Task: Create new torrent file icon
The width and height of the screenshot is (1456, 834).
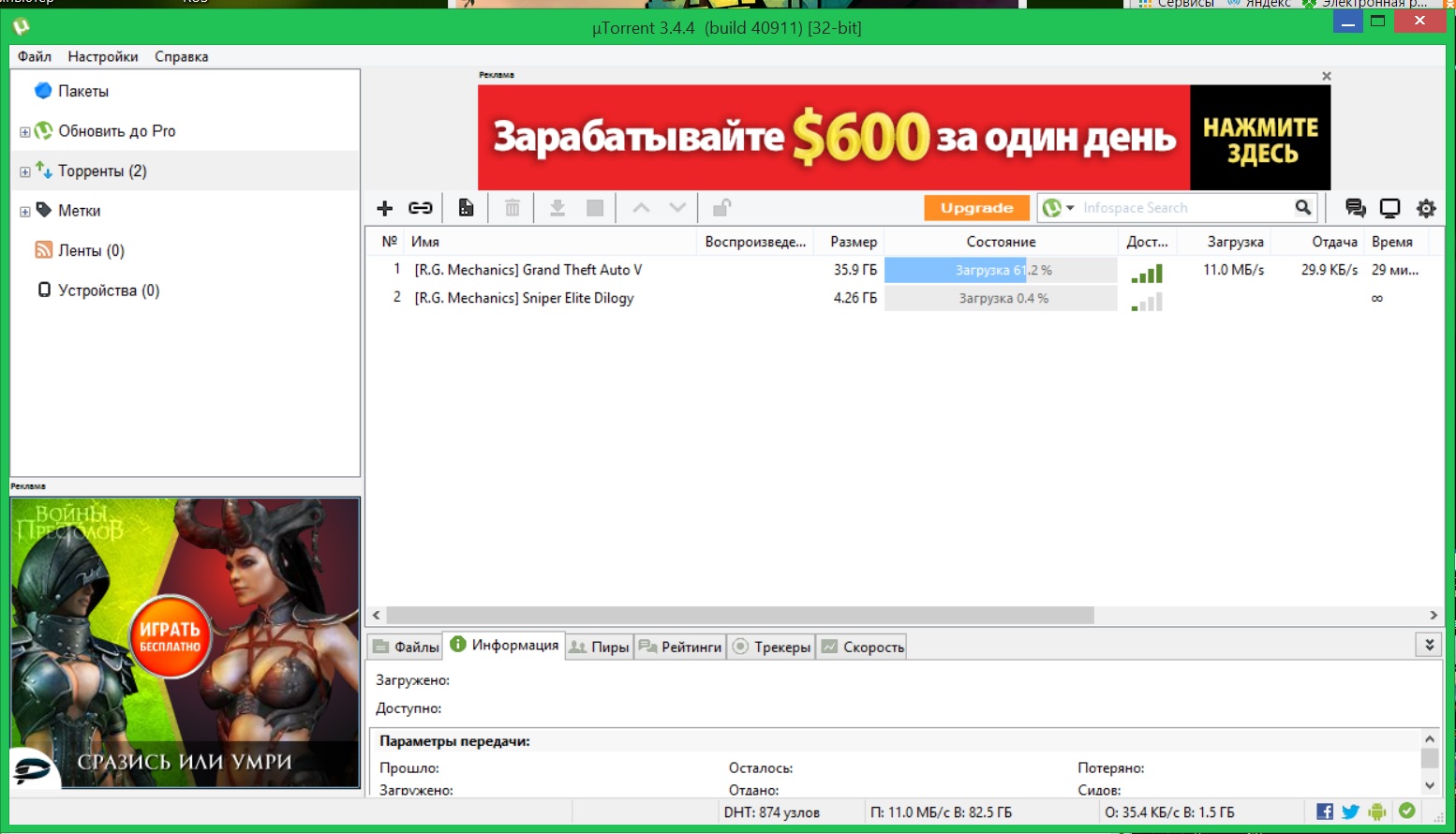Action: pyautogui.click(x=466, y=208)
